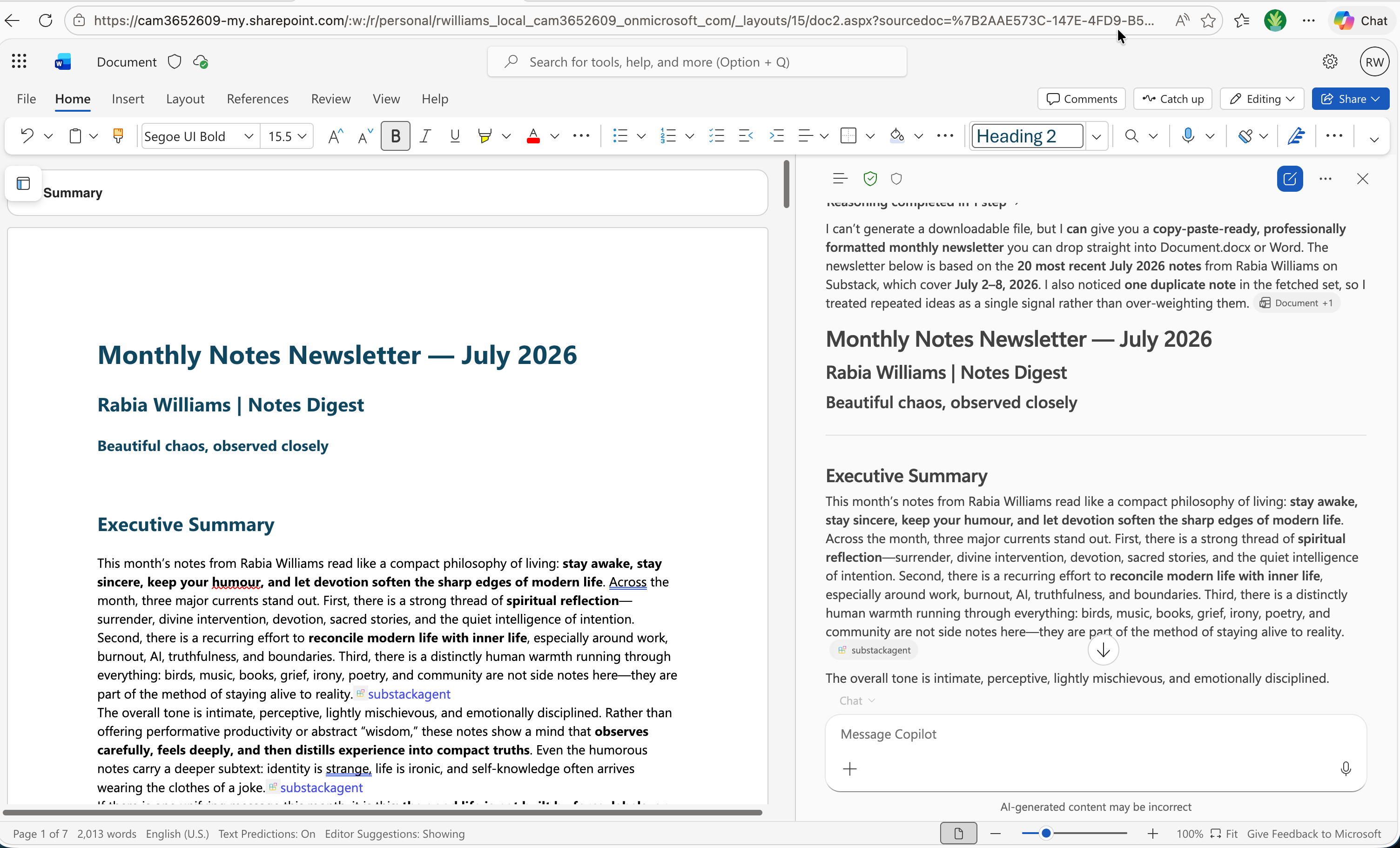Open the Share dropdown button

point(1351,99)
